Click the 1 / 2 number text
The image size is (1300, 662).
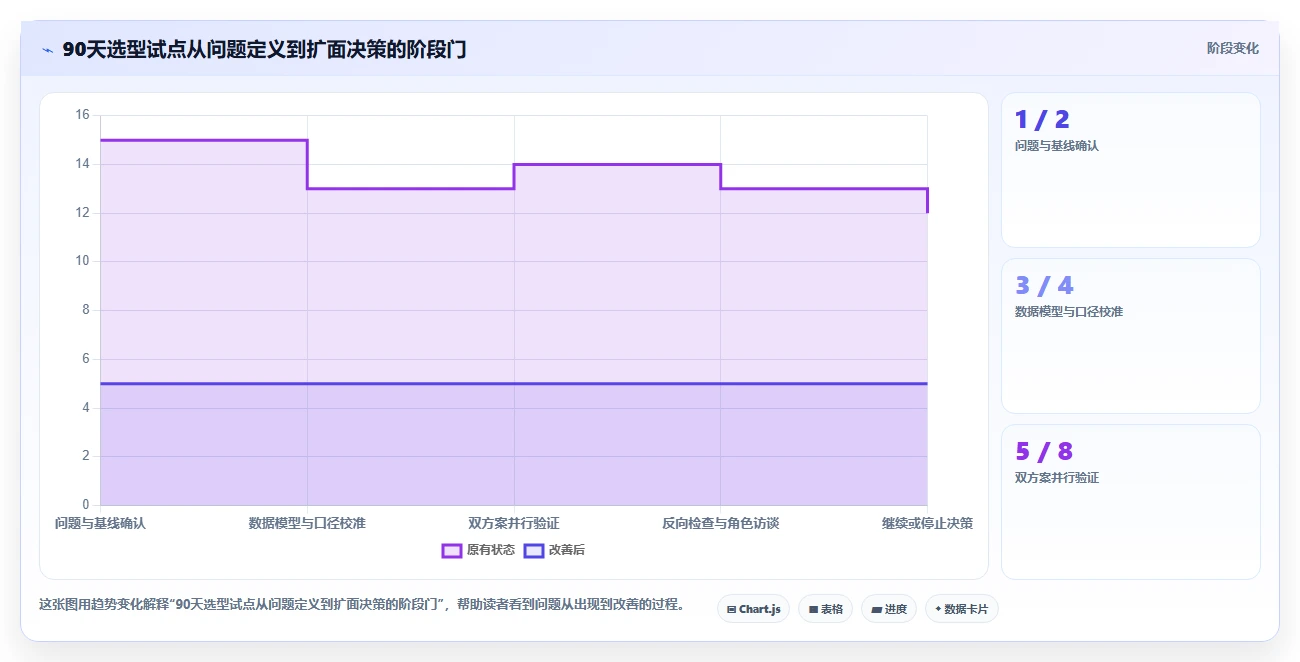1042,120
